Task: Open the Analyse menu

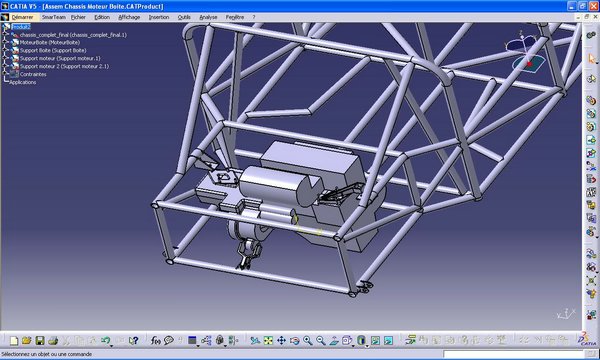Action: click(x=208, y=17)
